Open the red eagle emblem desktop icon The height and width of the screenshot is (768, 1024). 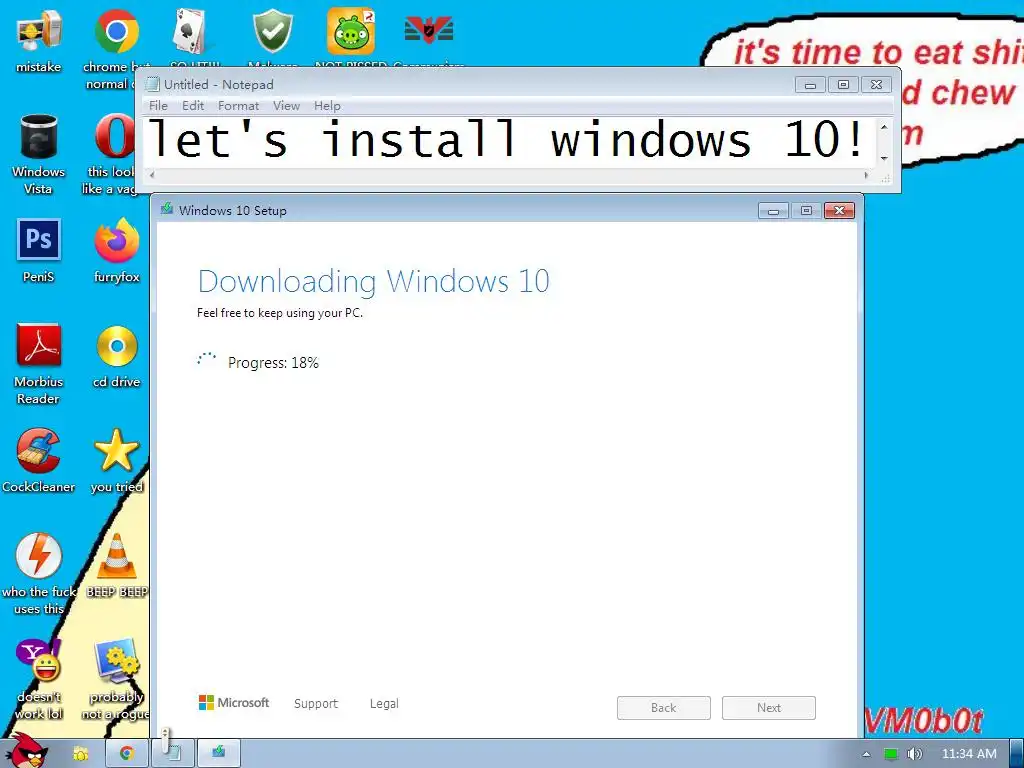(x=429, y=30)
